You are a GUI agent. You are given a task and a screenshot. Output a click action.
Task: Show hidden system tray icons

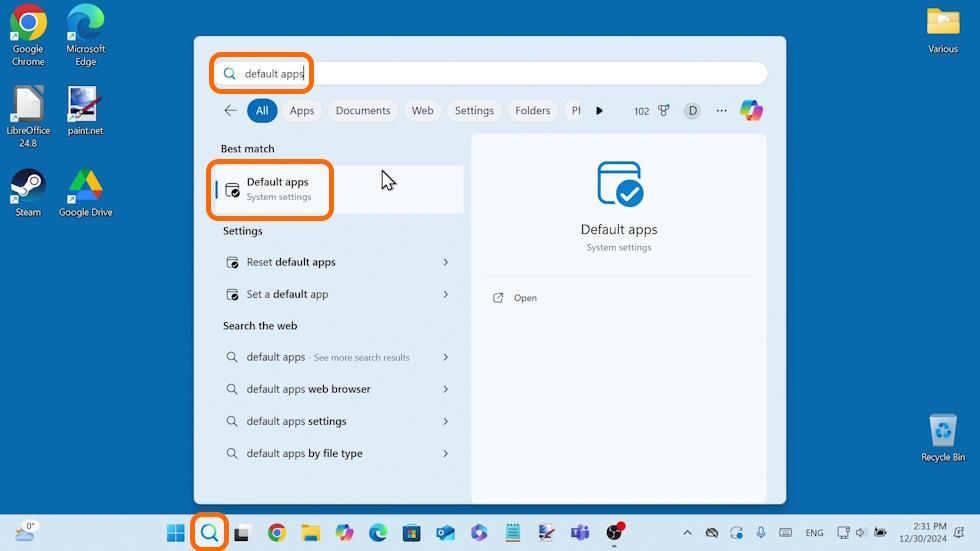coord(688,532)
